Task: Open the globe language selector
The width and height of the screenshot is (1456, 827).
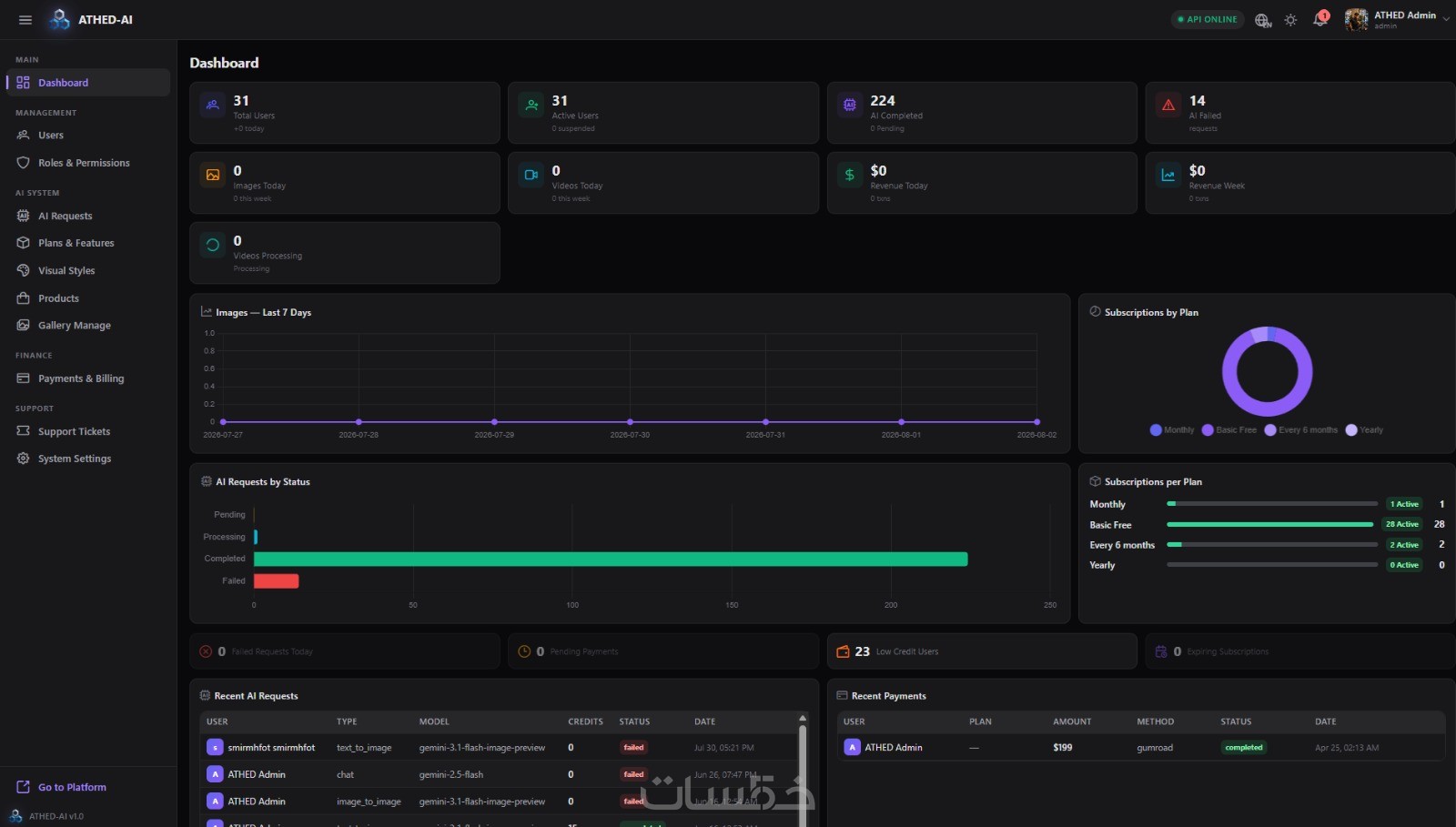Action: [1263, 20]
